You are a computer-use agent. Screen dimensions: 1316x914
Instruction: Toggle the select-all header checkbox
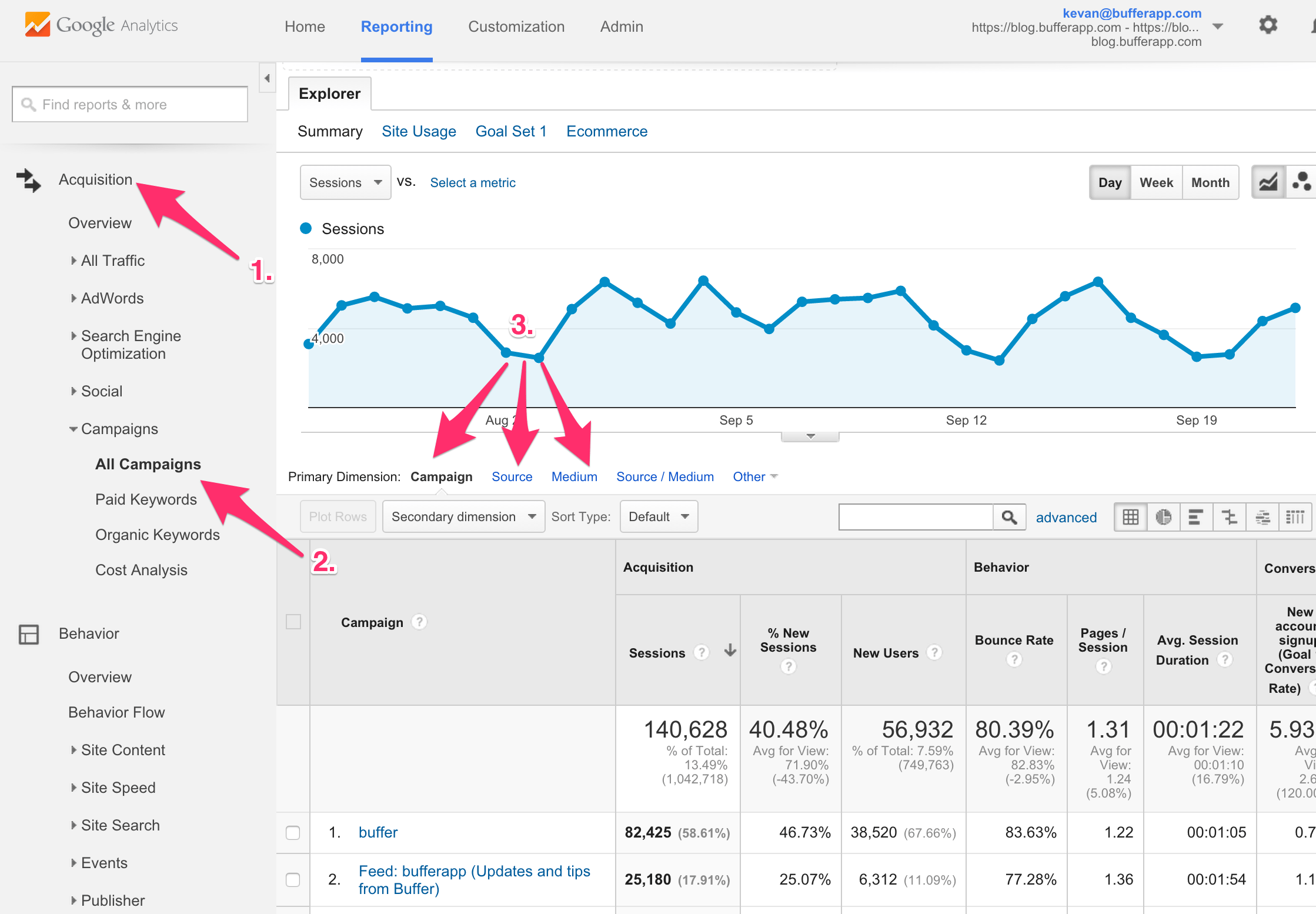point(293,622)
